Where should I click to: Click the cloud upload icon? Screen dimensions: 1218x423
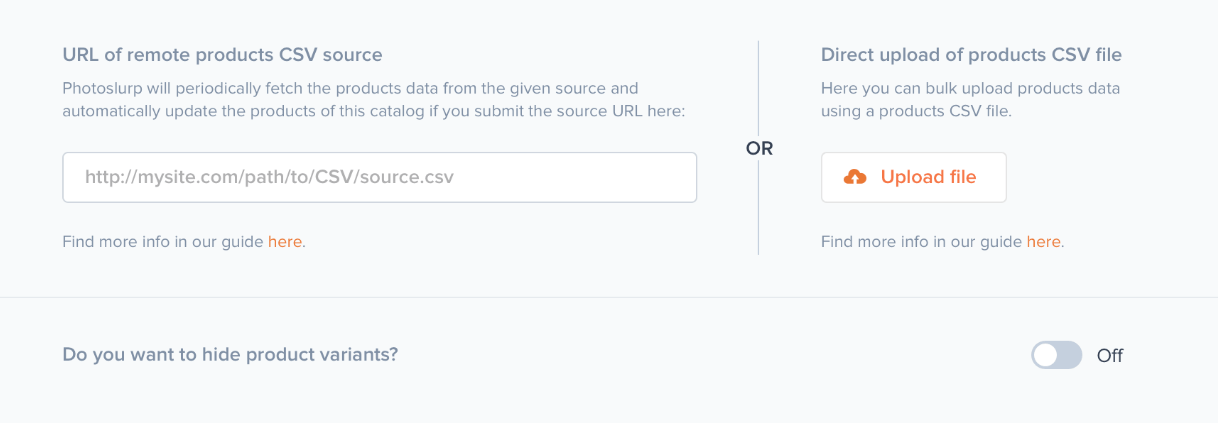[x=855, y=178]
